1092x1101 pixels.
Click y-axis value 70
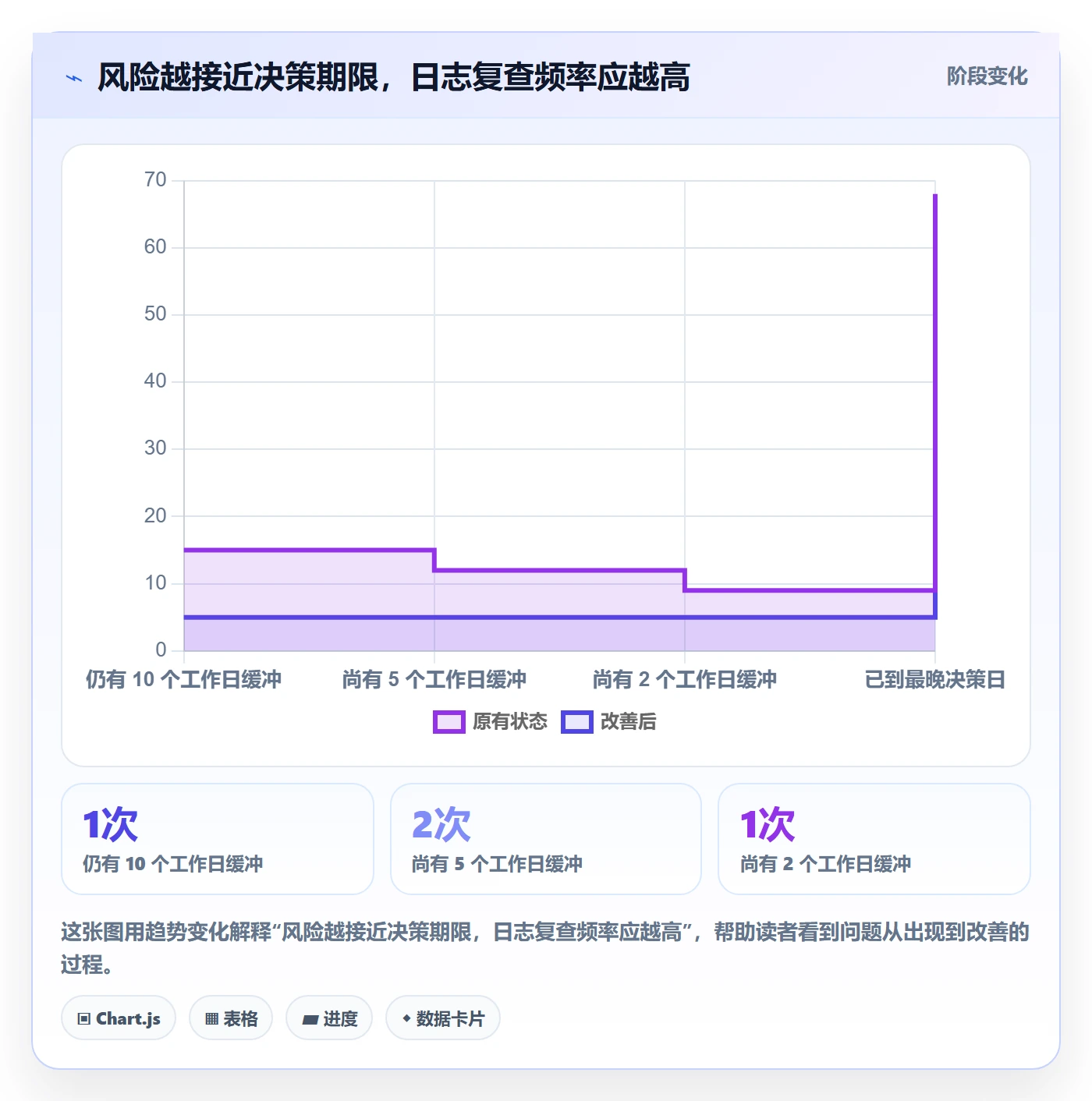point(155,180)
